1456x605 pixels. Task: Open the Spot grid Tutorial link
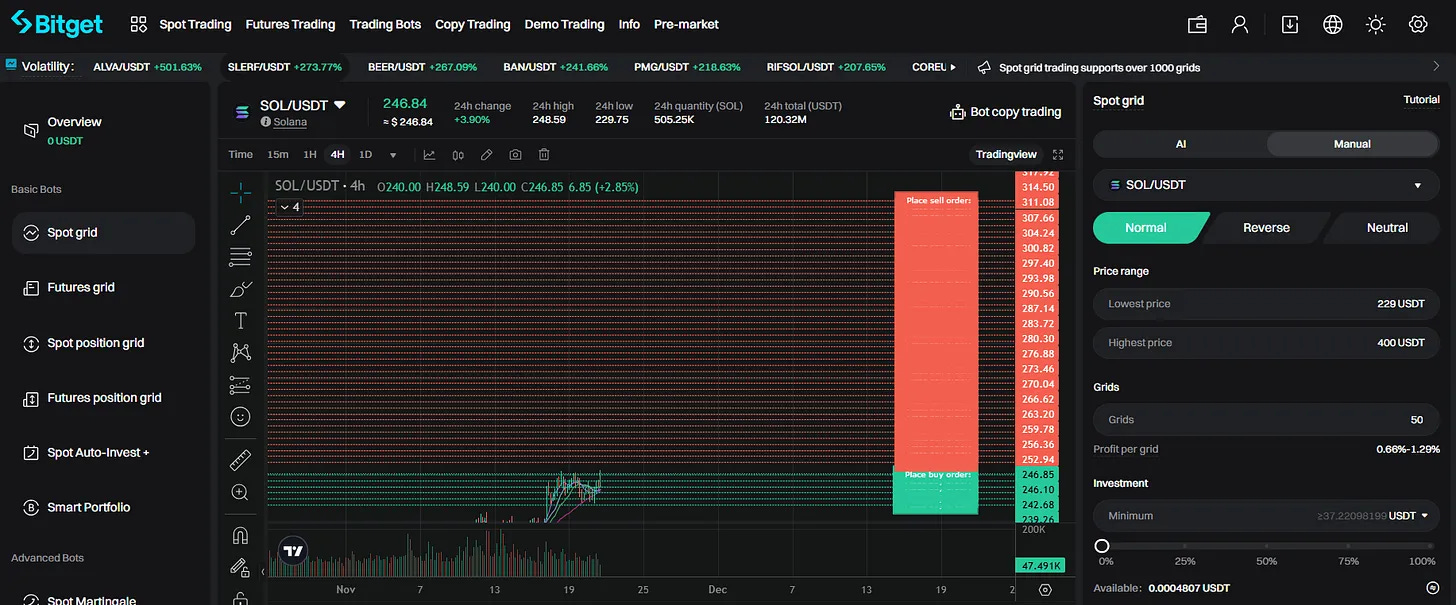1421,100
